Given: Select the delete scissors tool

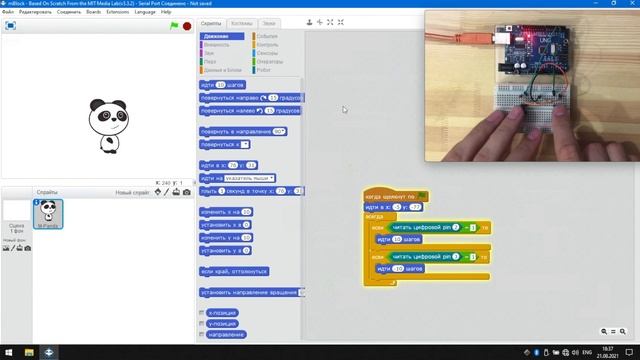Looking at the screenshot, I should [320, 22].
